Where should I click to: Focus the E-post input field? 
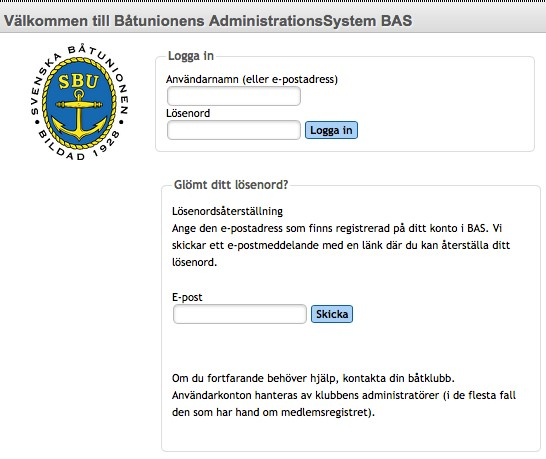click(240, 314)
